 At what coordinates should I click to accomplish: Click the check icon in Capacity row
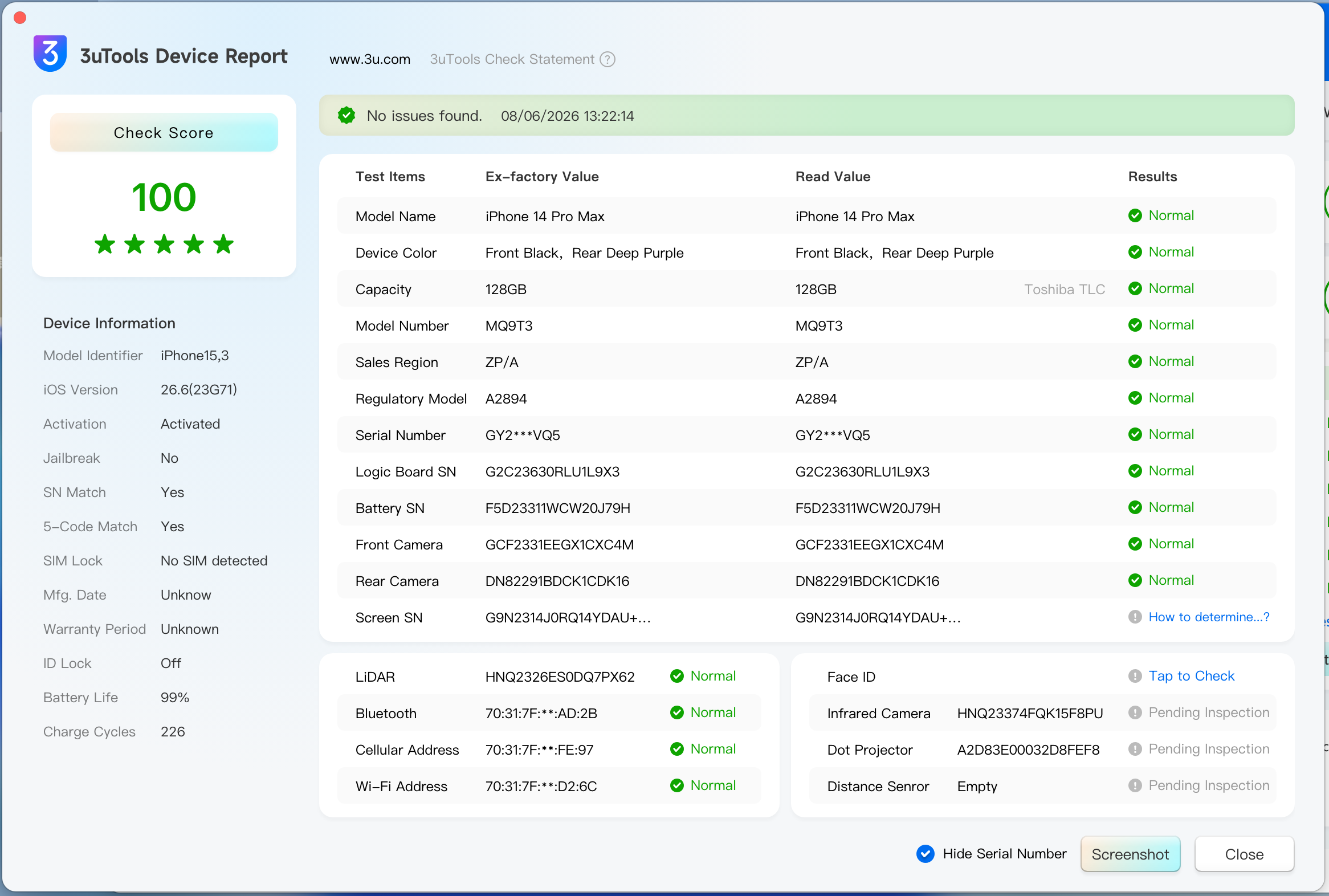1135,288
